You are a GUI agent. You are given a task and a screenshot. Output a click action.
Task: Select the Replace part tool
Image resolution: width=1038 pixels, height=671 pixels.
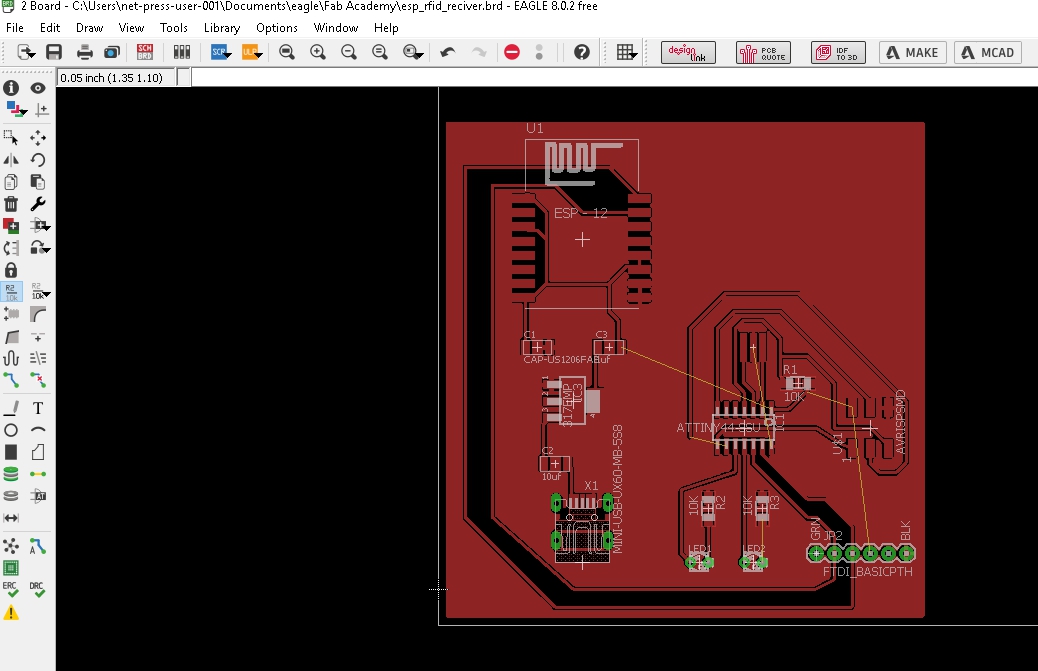(x=11, y=248)
